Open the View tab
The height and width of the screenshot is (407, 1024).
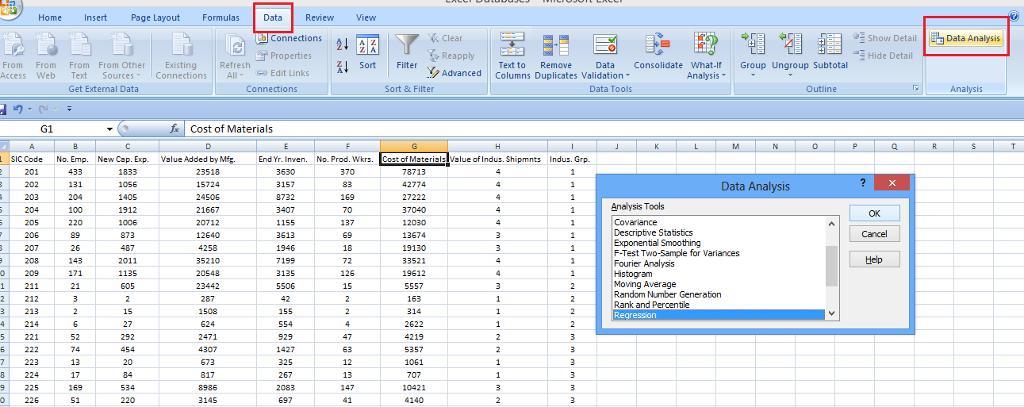pos(366,18)
